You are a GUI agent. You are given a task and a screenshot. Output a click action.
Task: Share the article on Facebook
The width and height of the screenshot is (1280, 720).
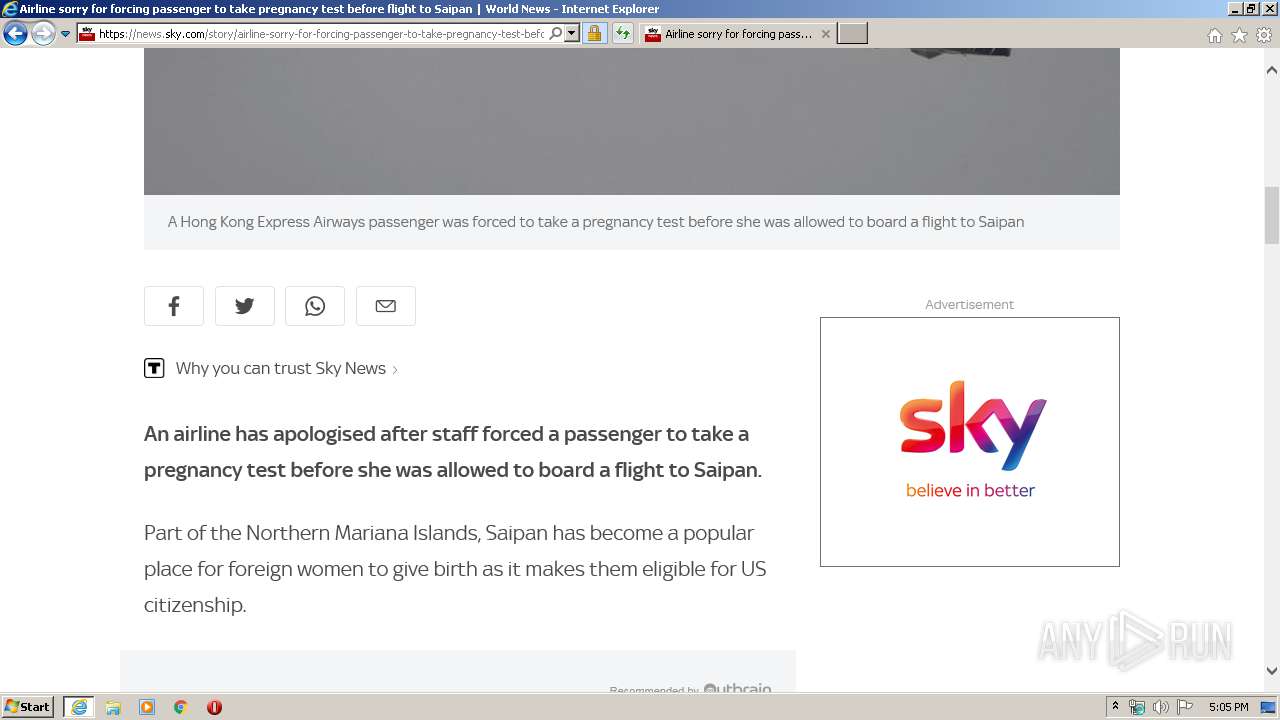174,306
